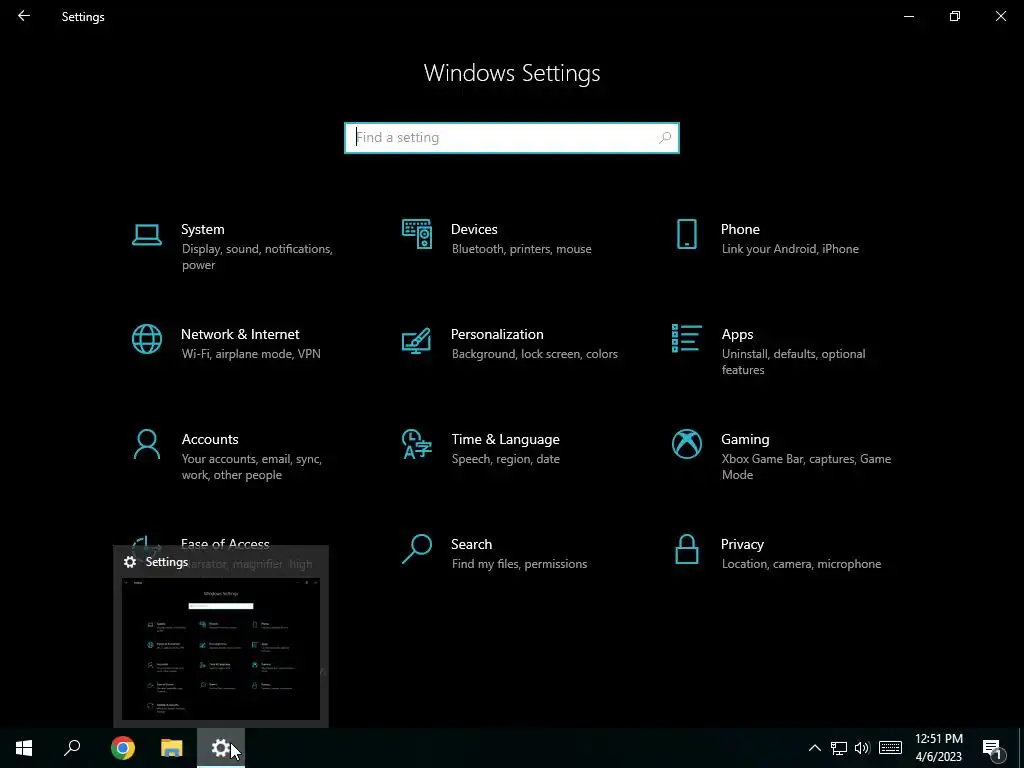Click the magnifier in Find a setting box

(665, 138)
